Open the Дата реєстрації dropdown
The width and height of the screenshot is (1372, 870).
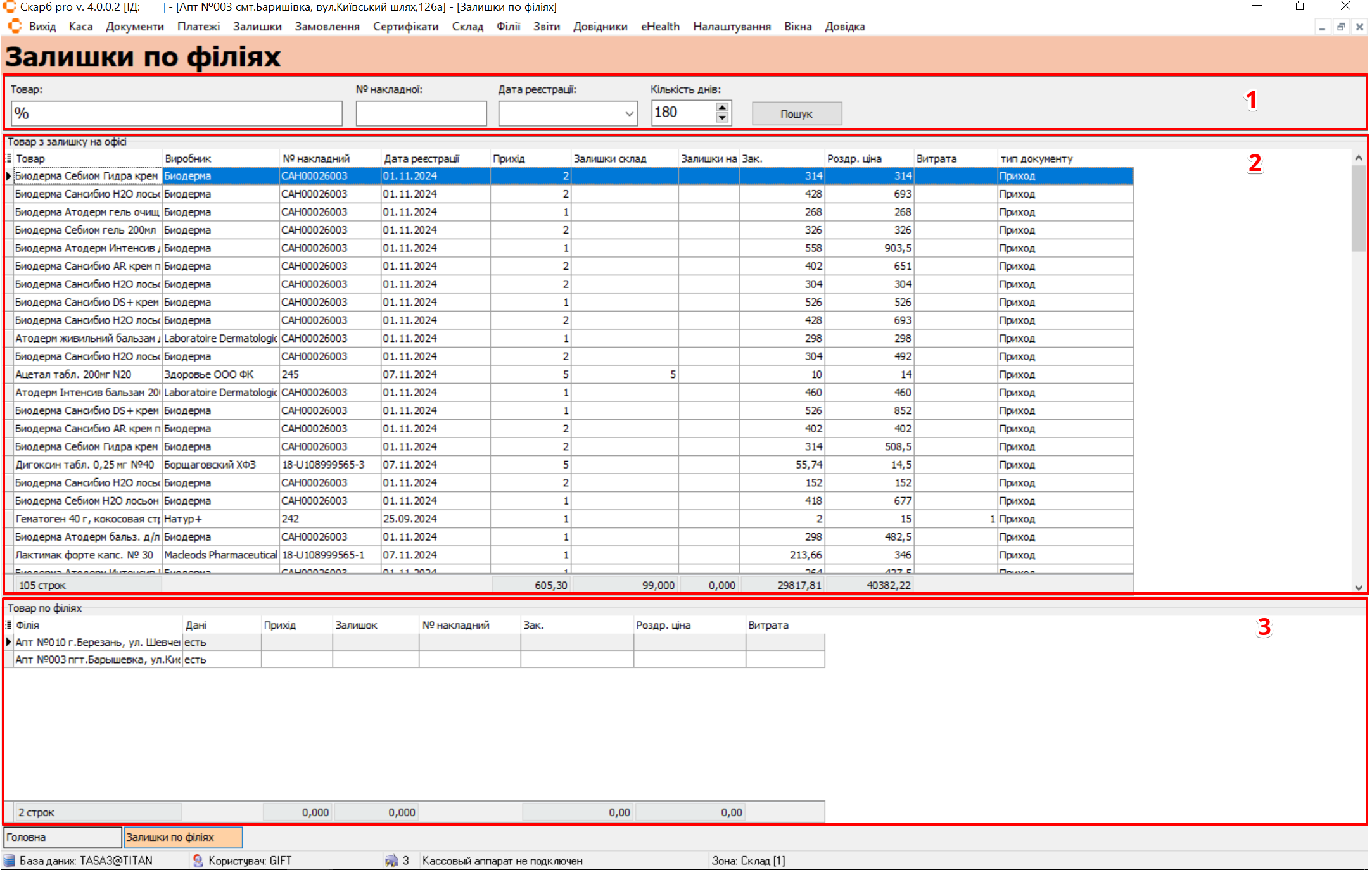pos(629,114)
